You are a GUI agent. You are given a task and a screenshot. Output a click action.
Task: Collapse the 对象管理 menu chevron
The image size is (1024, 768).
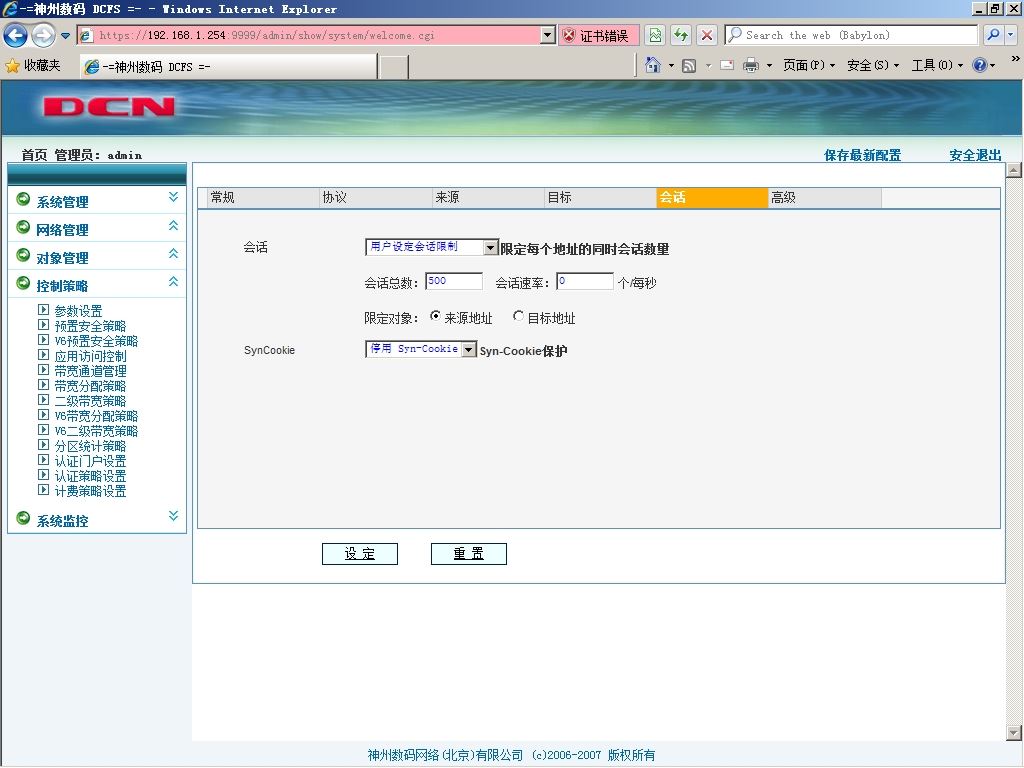pyautogui.click(x=173, y=253)
